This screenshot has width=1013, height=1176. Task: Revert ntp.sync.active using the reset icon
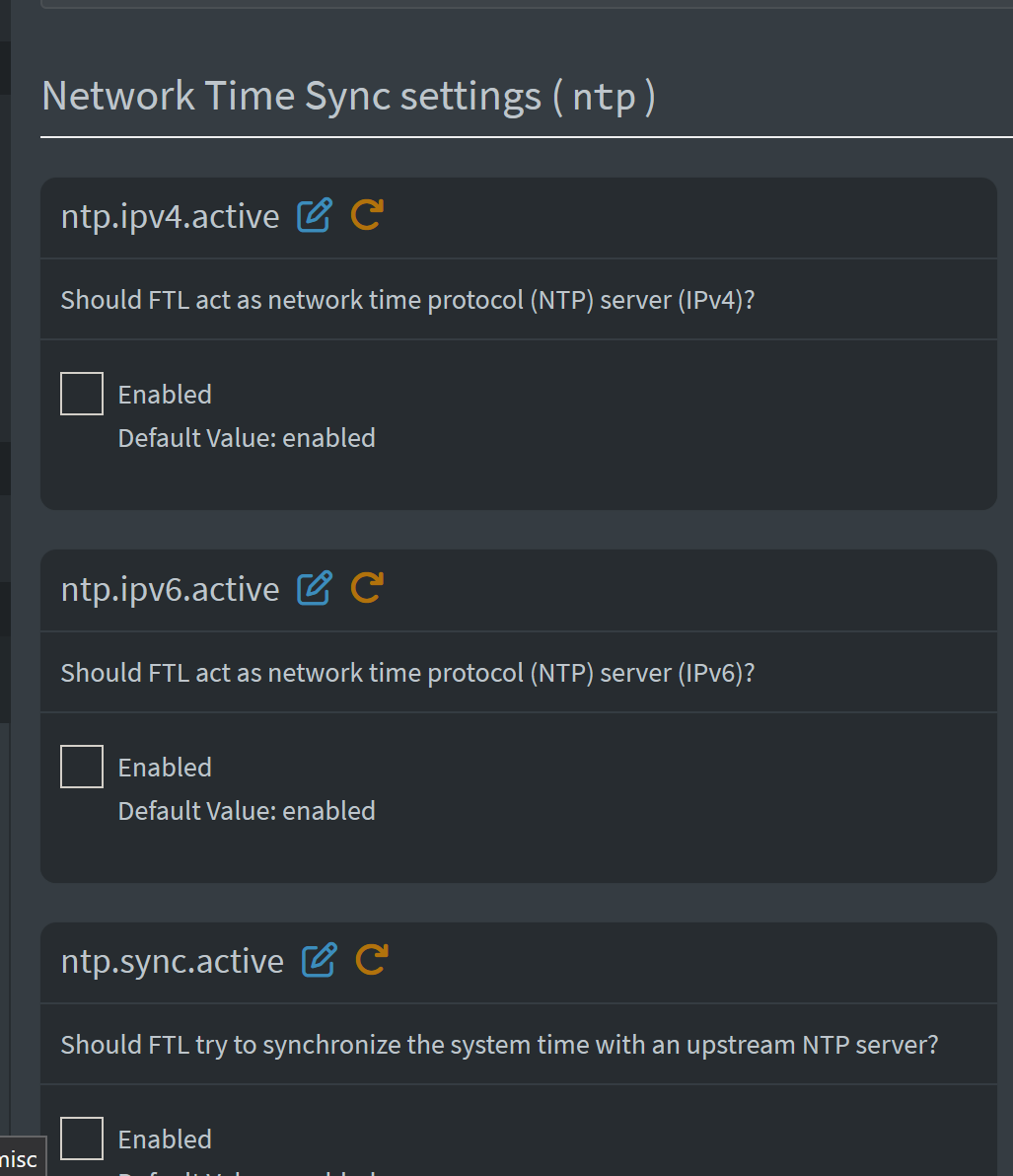point(371,960)
